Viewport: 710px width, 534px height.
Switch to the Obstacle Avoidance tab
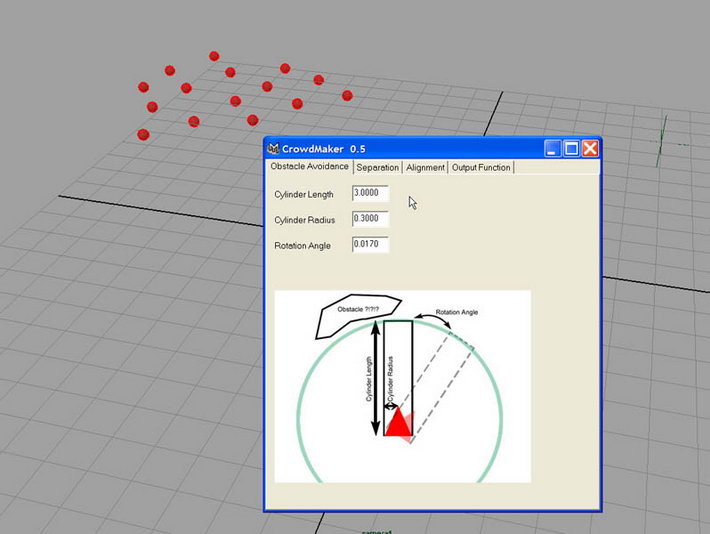[309, 166]
